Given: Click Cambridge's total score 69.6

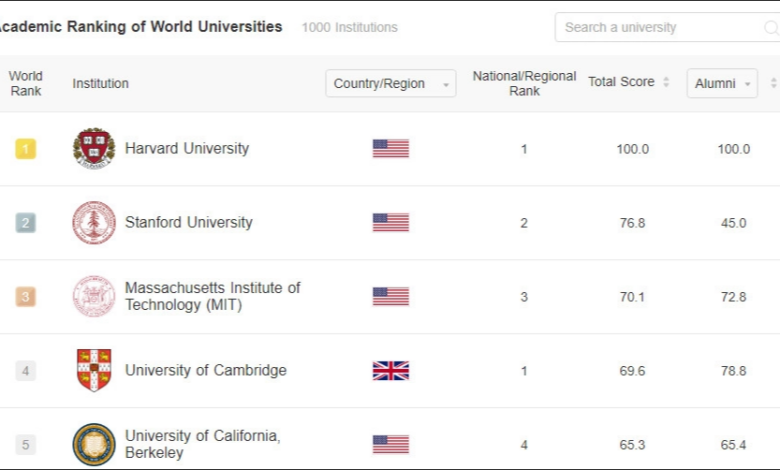Looking at the screenshot, I should coord(632,371).
